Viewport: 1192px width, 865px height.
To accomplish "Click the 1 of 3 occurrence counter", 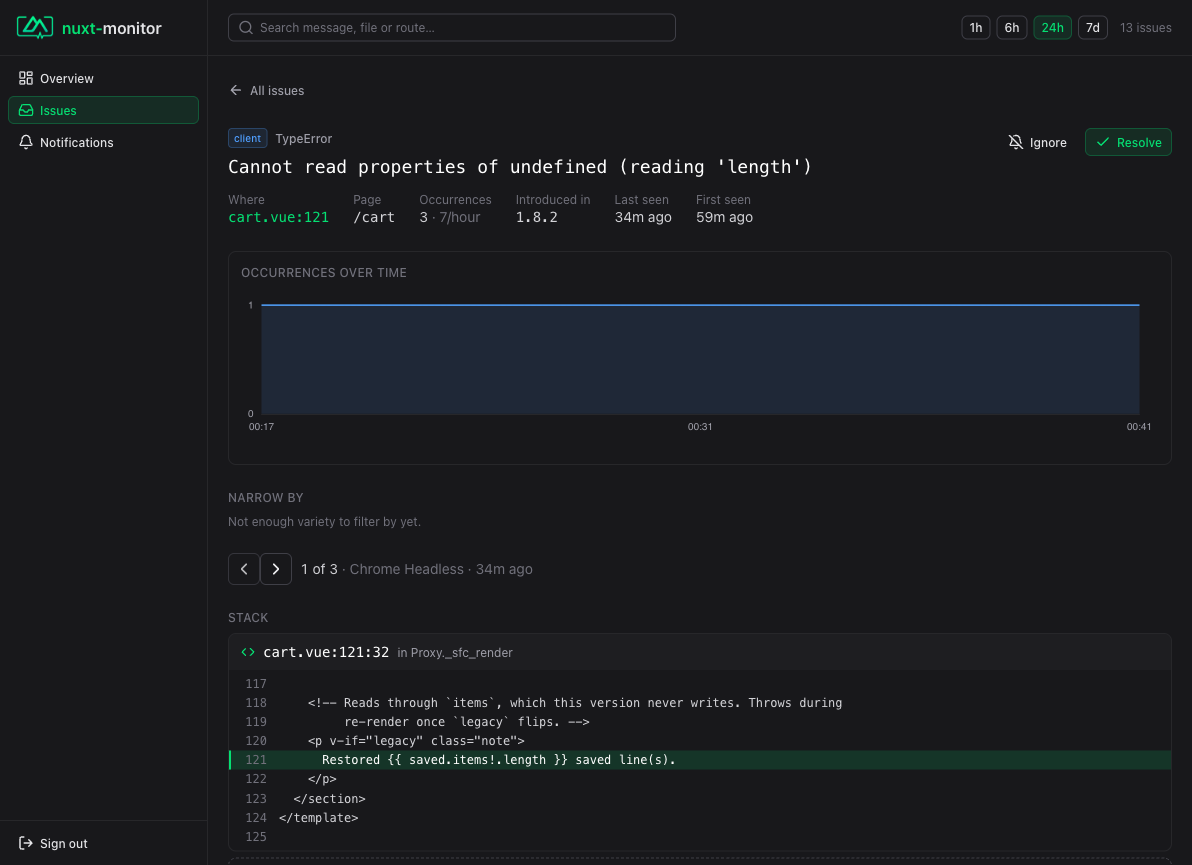I will tap(319, 569).
